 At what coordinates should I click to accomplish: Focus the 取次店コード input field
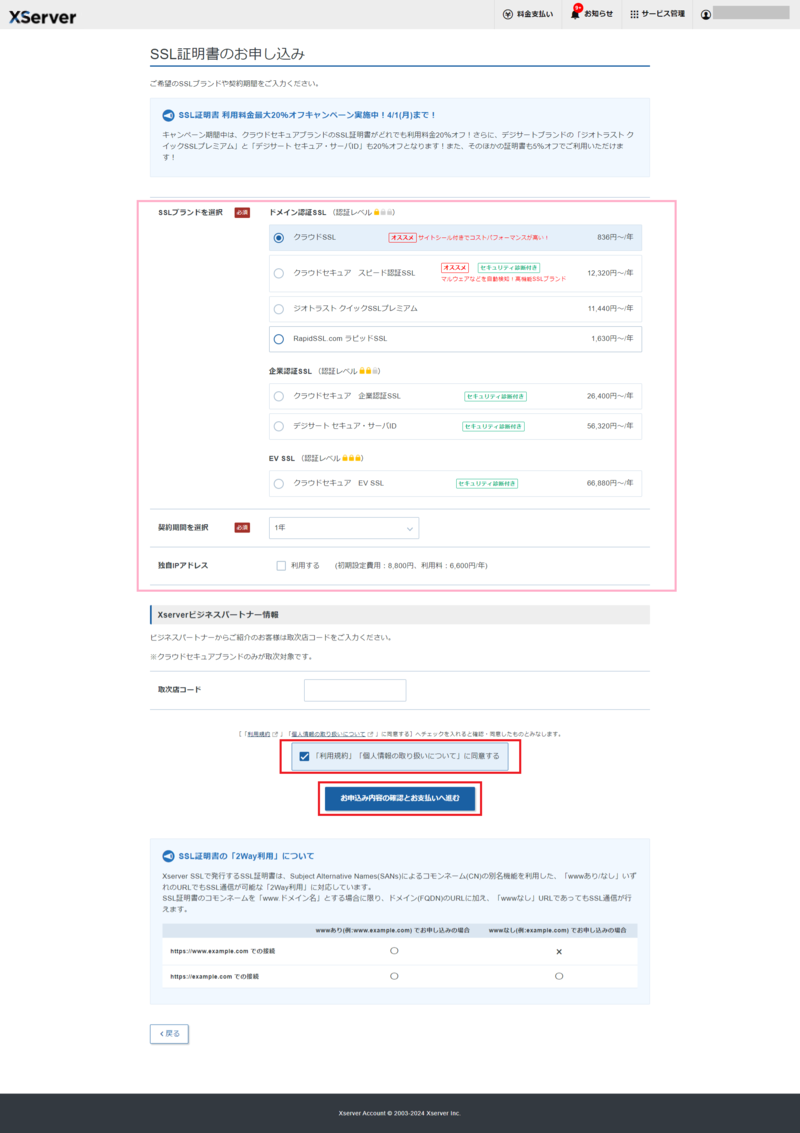point(355,690)
